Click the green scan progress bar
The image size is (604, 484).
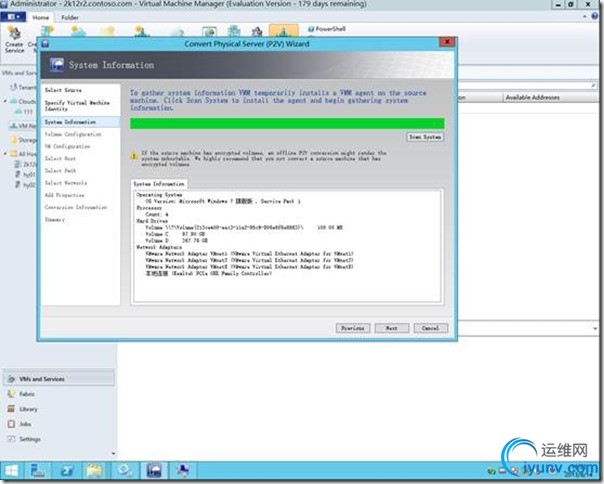click(287, 123)
